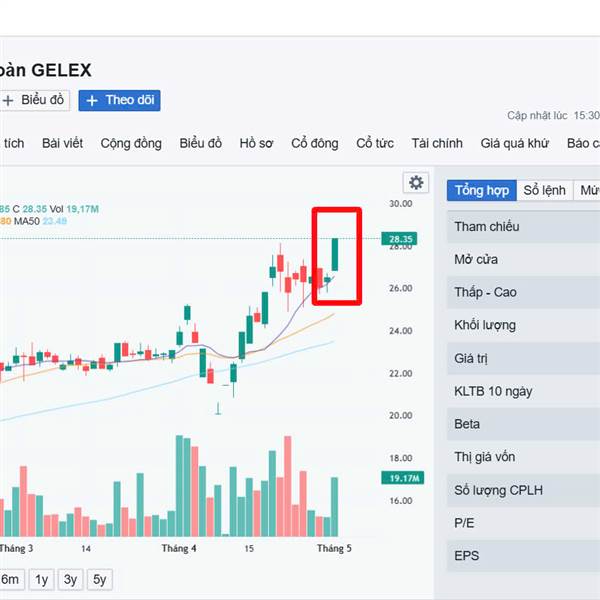Viewport: 600px width, 600px height.
Task: Open the Tài chính menu item
Action: tap(437, 143)
